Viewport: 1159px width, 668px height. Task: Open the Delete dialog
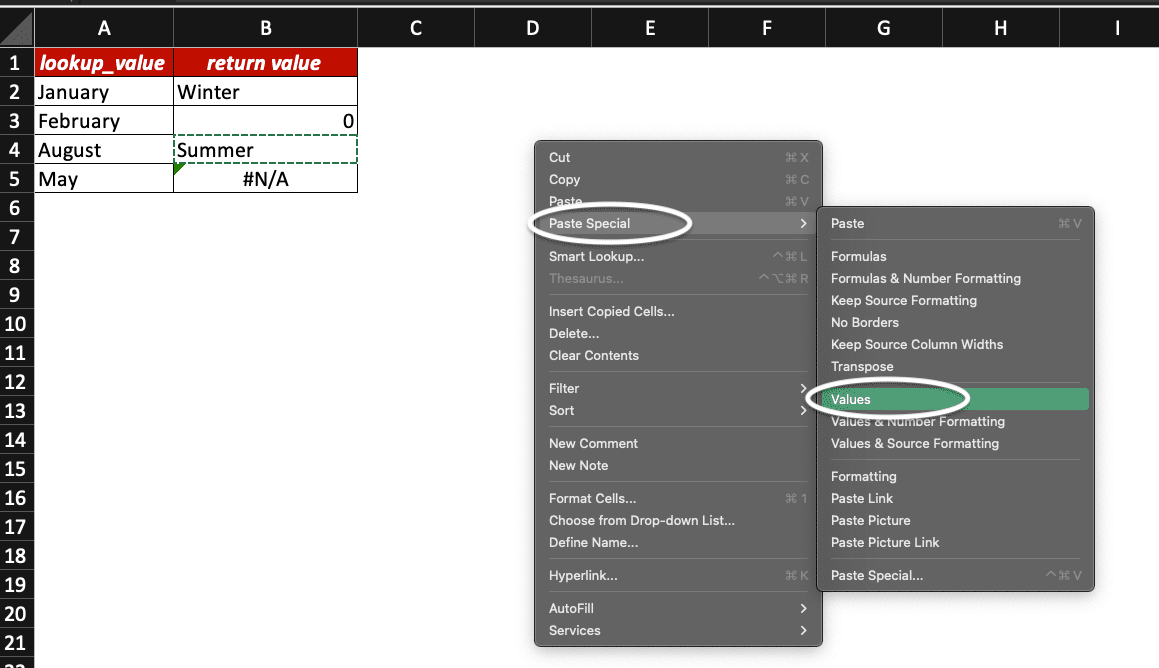click(574, 333)
